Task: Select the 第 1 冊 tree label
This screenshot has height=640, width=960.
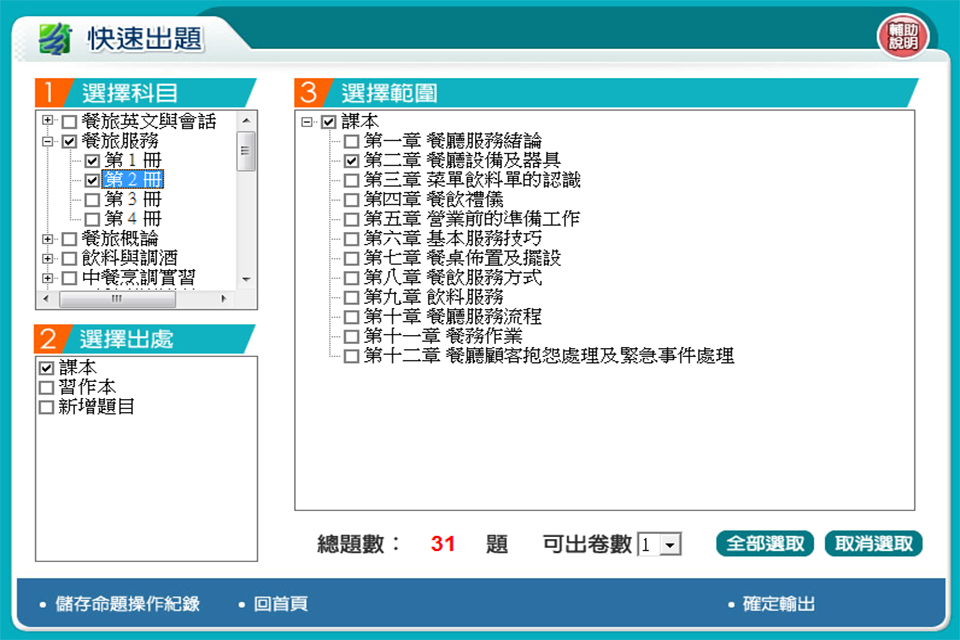Action: tap(133, 160)
